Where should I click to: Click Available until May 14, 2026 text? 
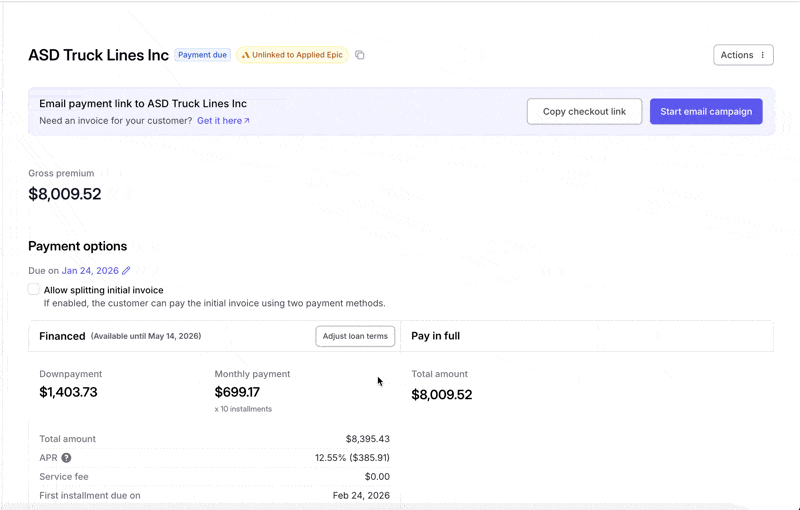(x=146, y=336)
